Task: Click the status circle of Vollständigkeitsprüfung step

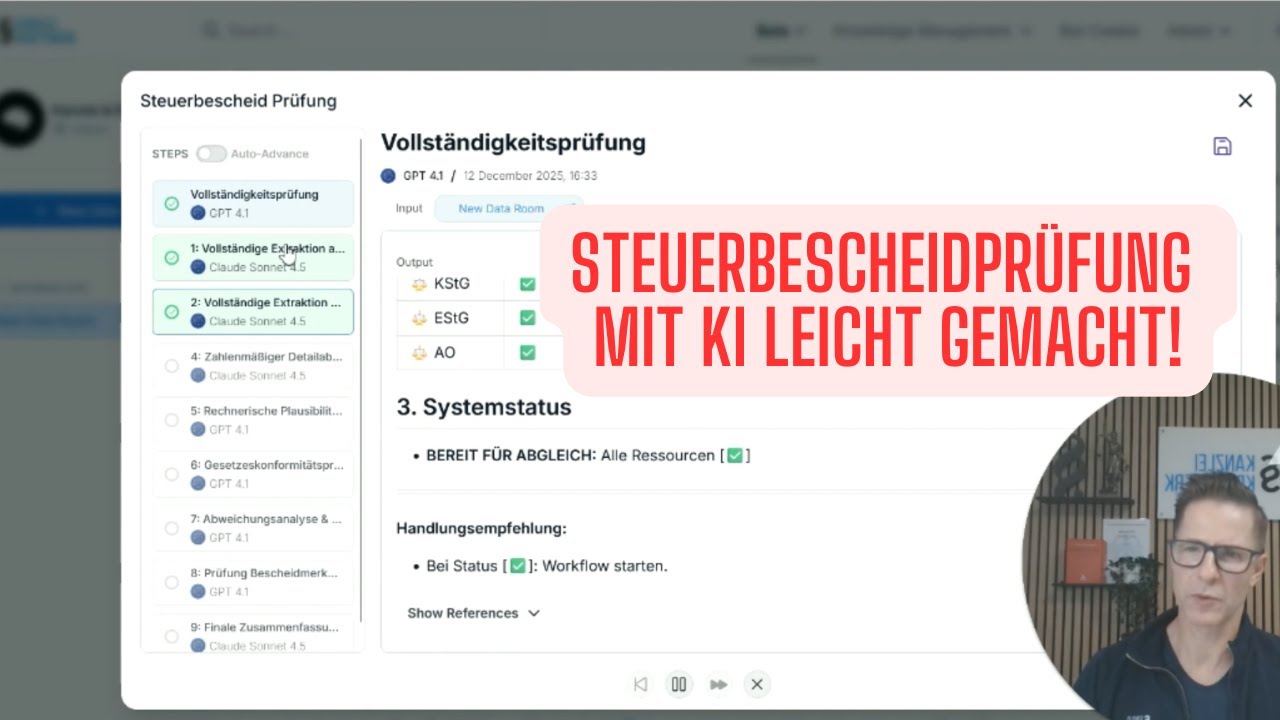Action: (x=171, y=204)
